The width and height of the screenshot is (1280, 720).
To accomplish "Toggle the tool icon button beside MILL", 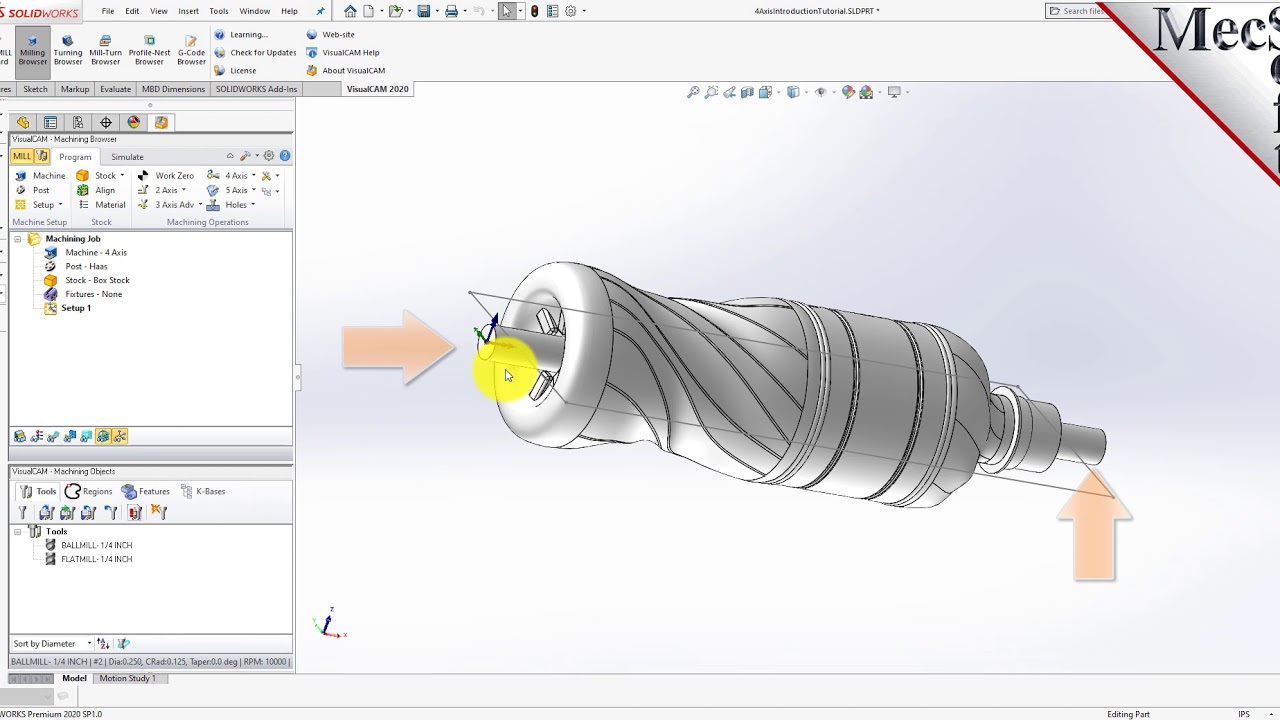I will pyautogui.click(x=42, y=156).
